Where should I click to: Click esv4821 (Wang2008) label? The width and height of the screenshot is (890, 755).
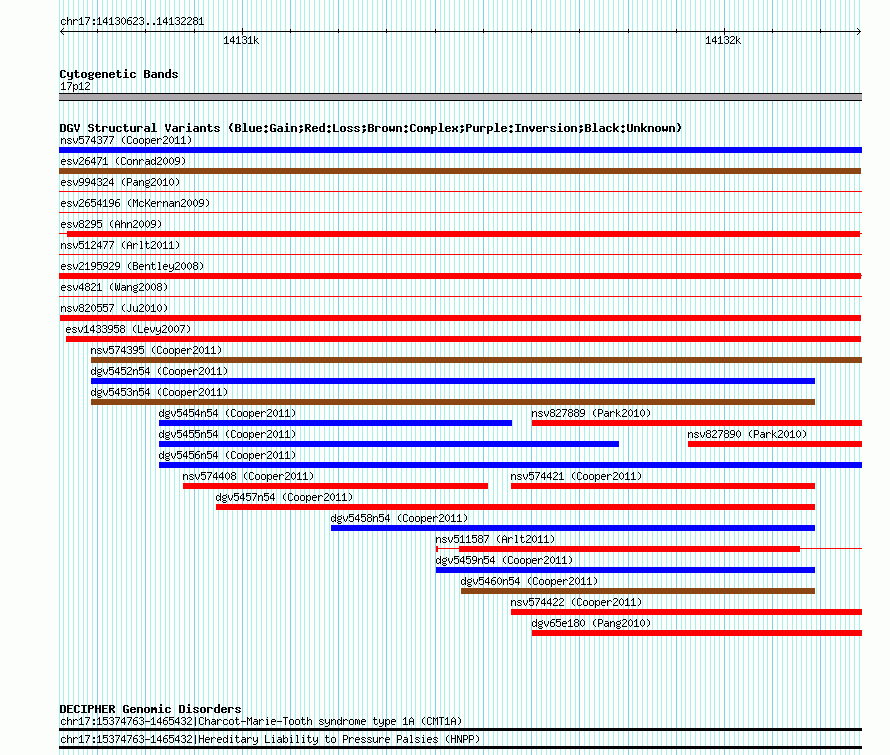[x=114, y=287]
